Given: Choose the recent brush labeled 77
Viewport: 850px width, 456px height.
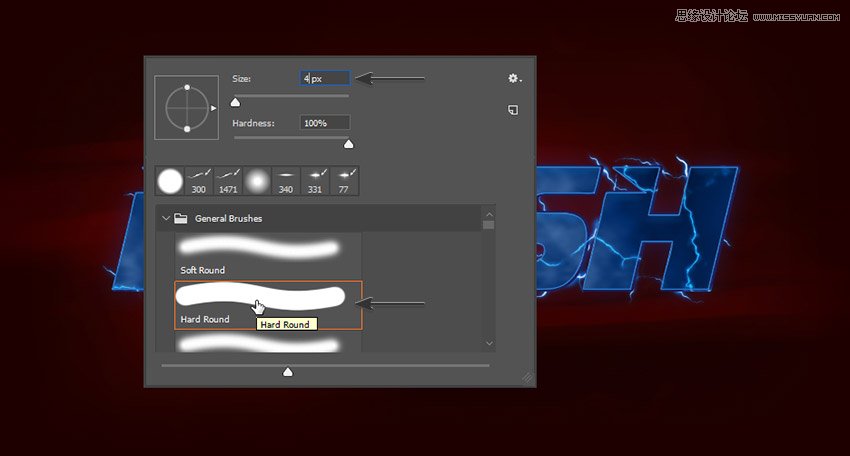Looking at the screenshot, I should [344, 181].
